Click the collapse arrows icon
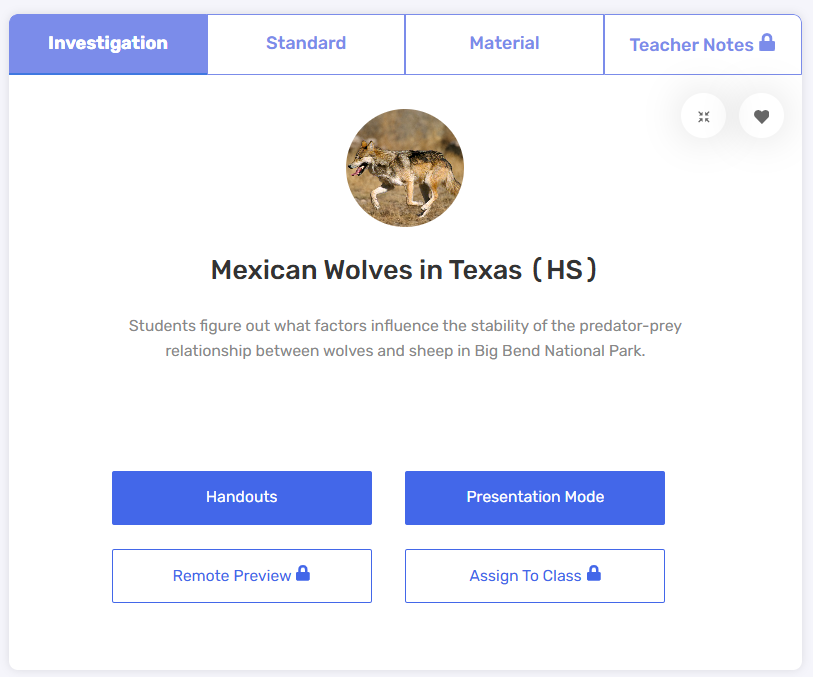This screenshot has width=813, height=677. tap(703, 116)
